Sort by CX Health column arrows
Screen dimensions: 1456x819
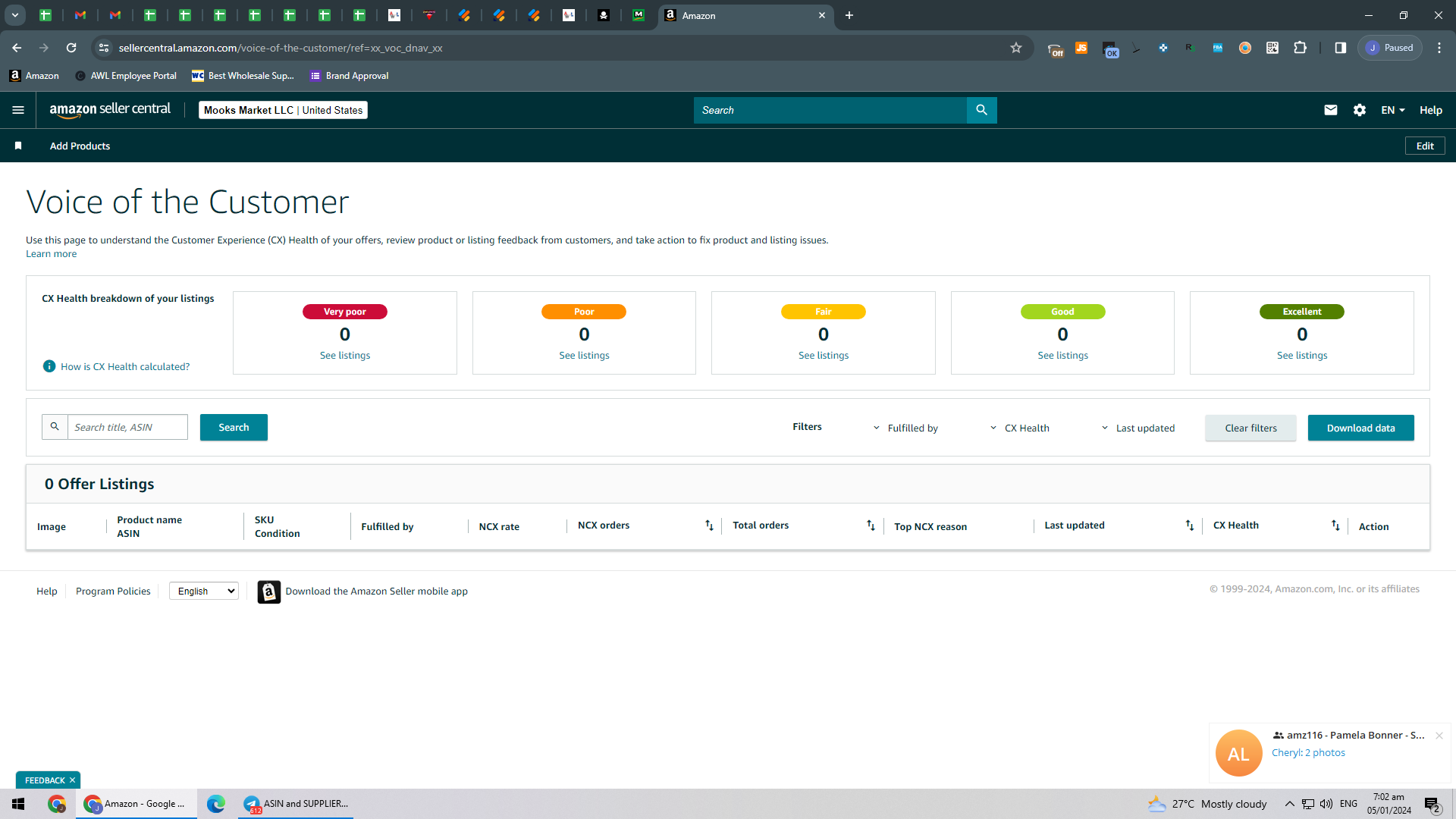(x=1335, y=526)
